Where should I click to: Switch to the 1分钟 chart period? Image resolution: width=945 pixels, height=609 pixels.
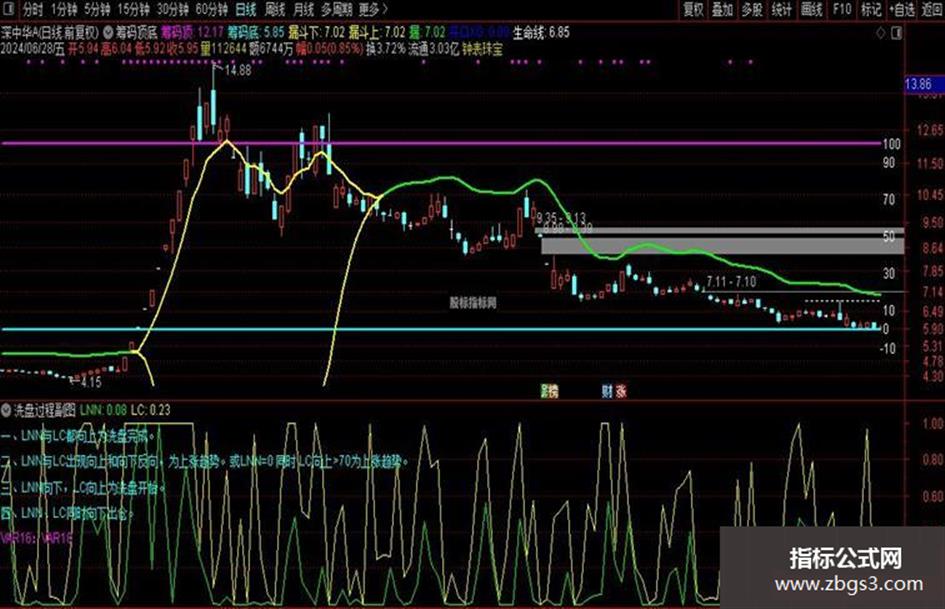64,9
